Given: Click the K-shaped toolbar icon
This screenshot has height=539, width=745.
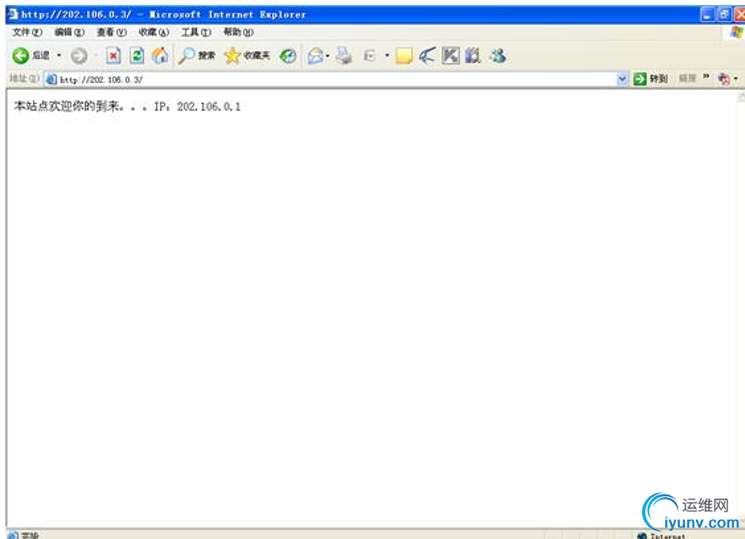Looking at the screenshot, I should (x=450, y=56).
